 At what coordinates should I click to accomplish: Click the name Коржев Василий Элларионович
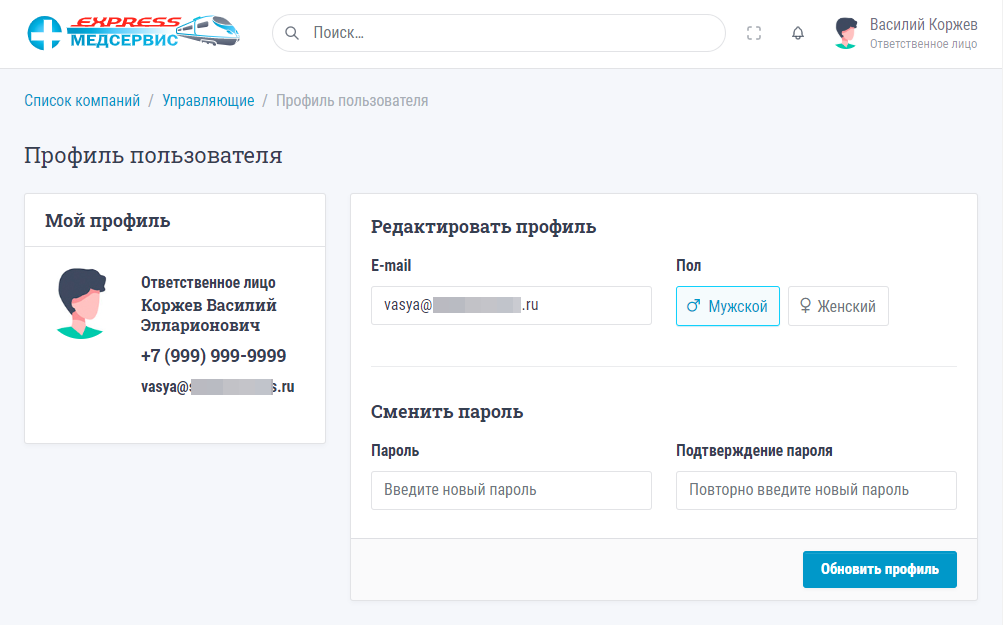209,315
